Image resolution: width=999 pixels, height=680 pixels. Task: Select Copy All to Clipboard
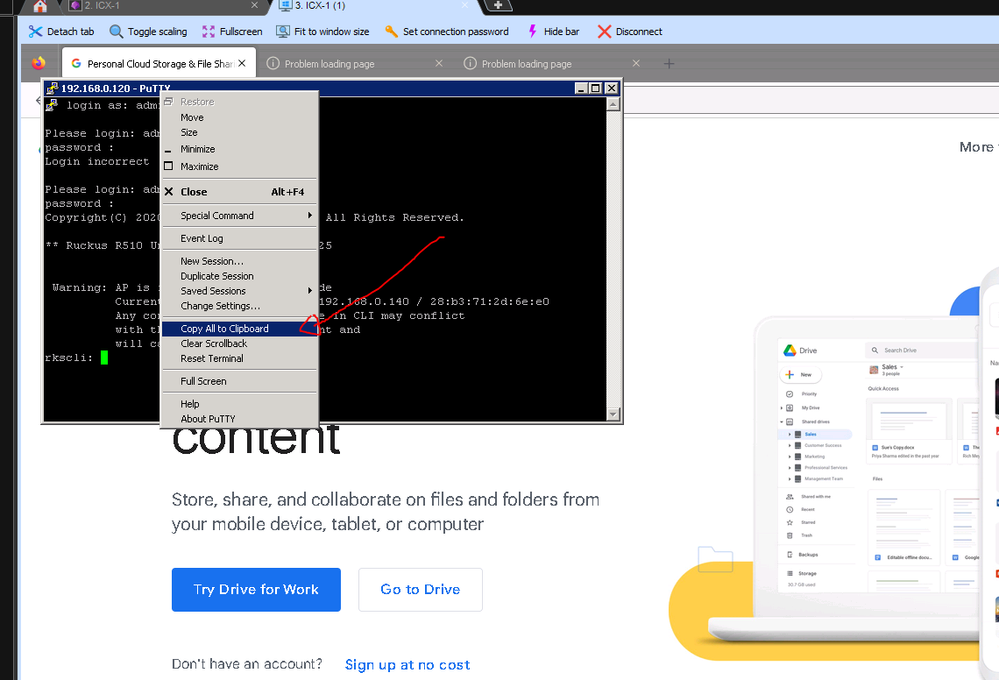(x=225, y=329)
